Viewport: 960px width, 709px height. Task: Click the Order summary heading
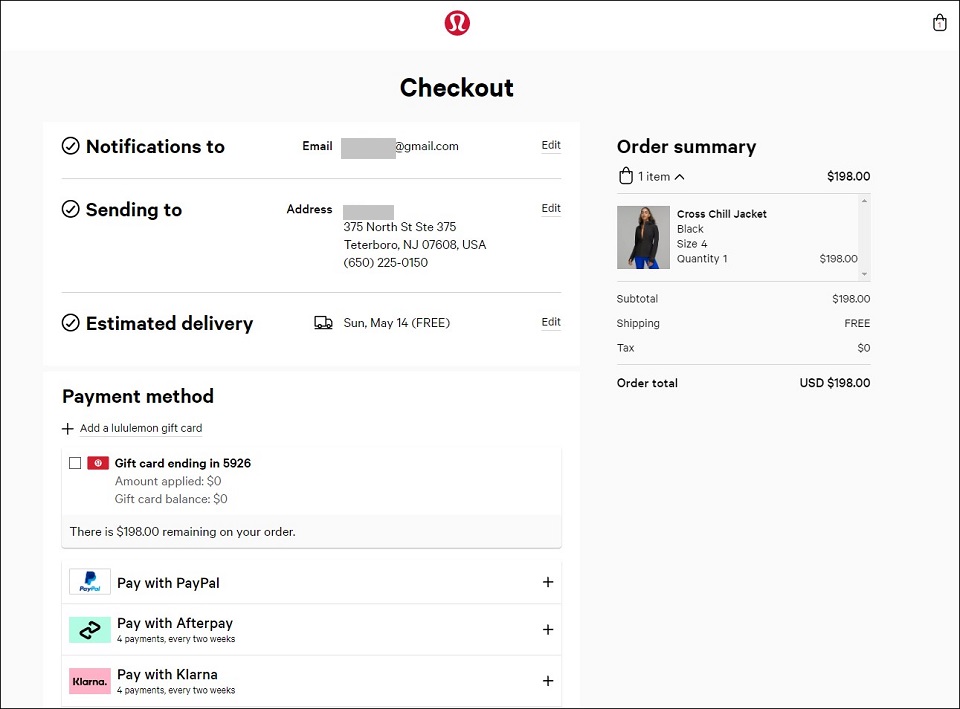click(x=686, y=147)
